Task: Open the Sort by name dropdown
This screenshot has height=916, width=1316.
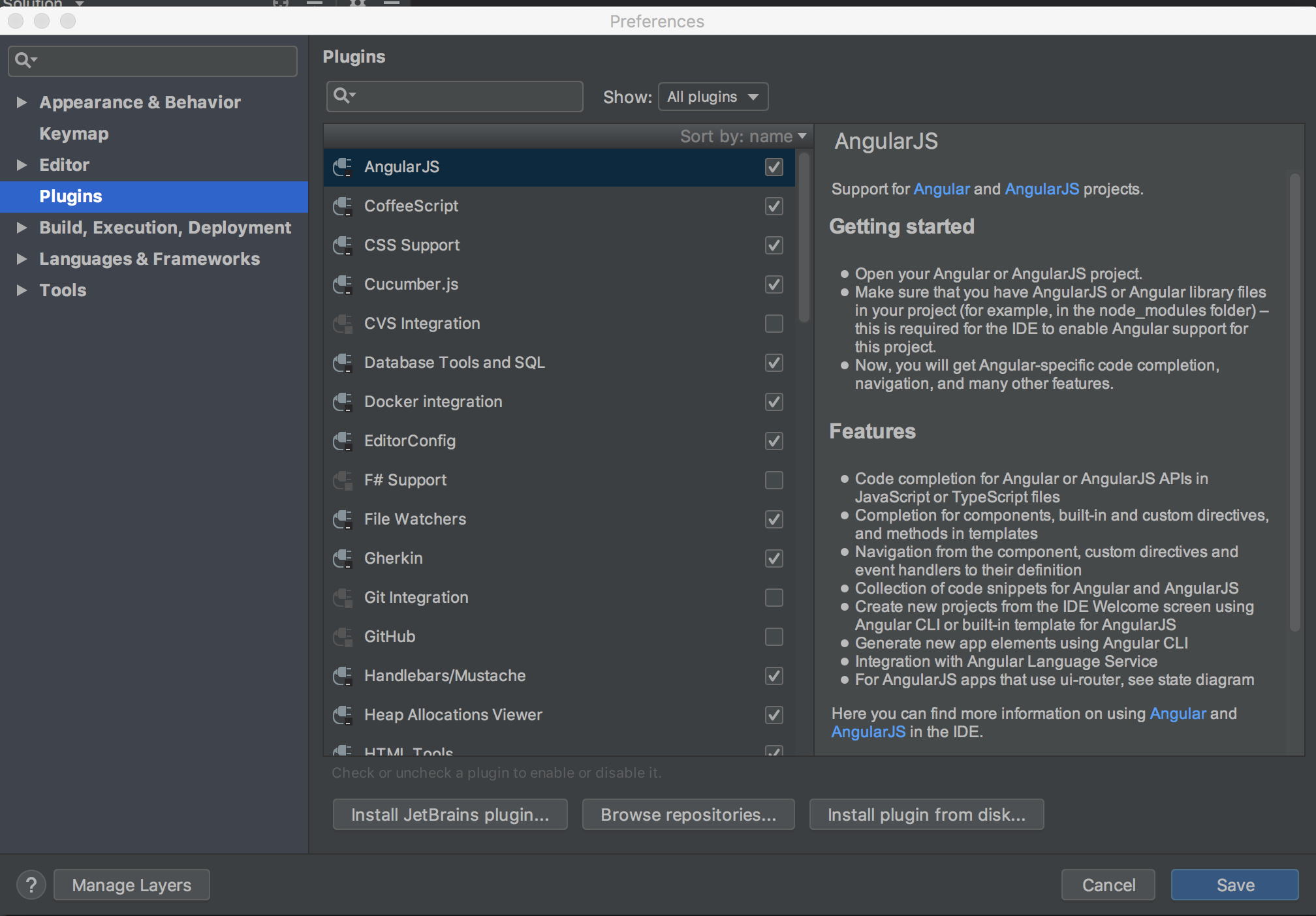Action: coord(743,136)
